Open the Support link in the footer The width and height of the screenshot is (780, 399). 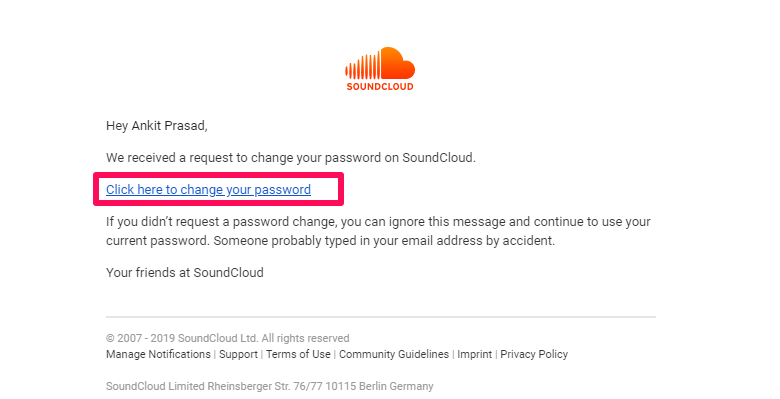pyautogui.click(x=238, y=354)
